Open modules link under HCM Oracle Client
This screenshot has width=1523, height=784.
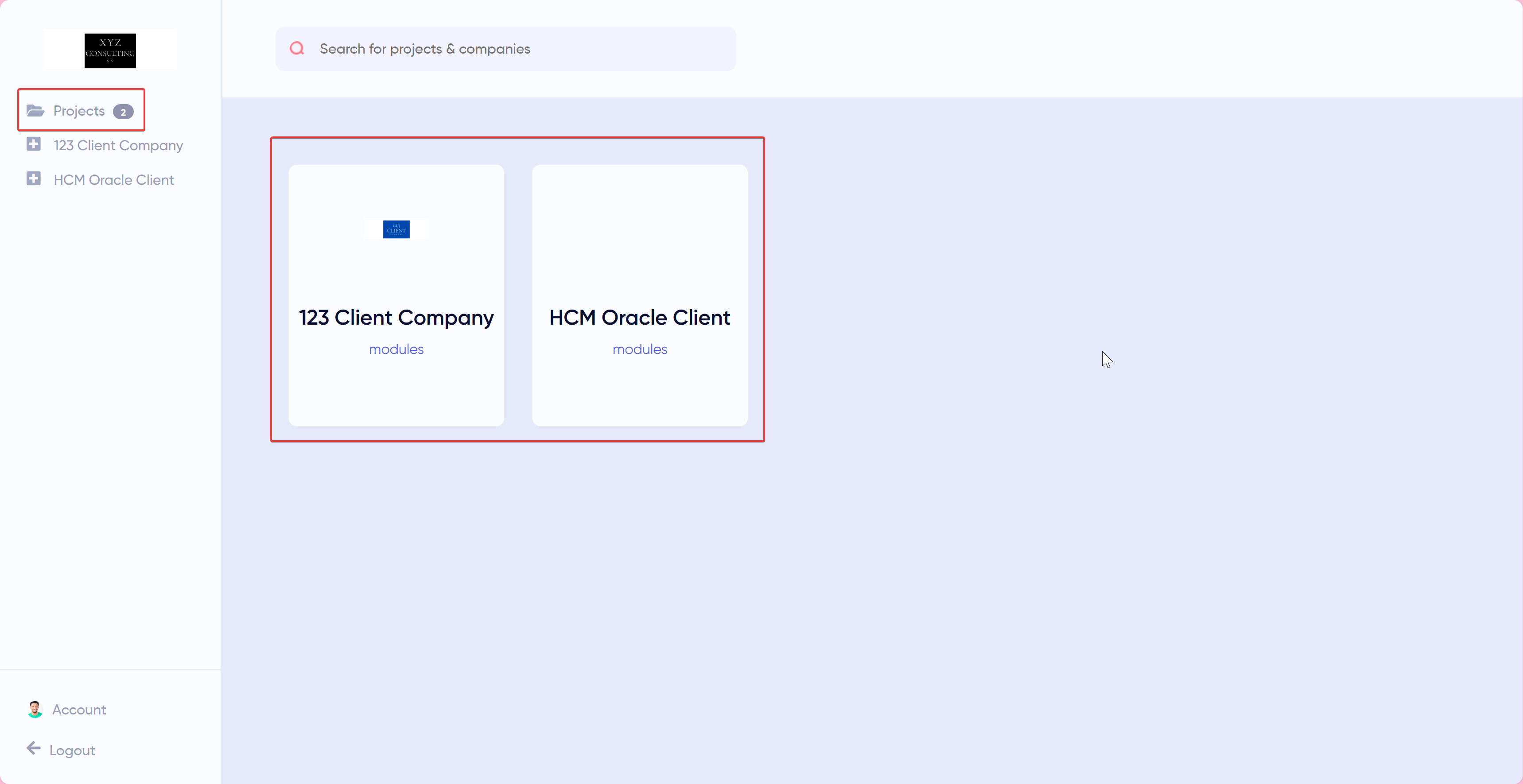[640, 349]
